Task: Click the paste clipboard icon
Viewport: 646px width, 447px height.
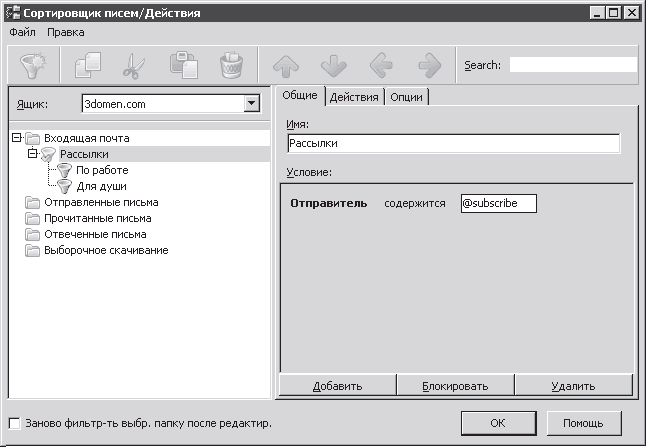Action: coord(183,65)
